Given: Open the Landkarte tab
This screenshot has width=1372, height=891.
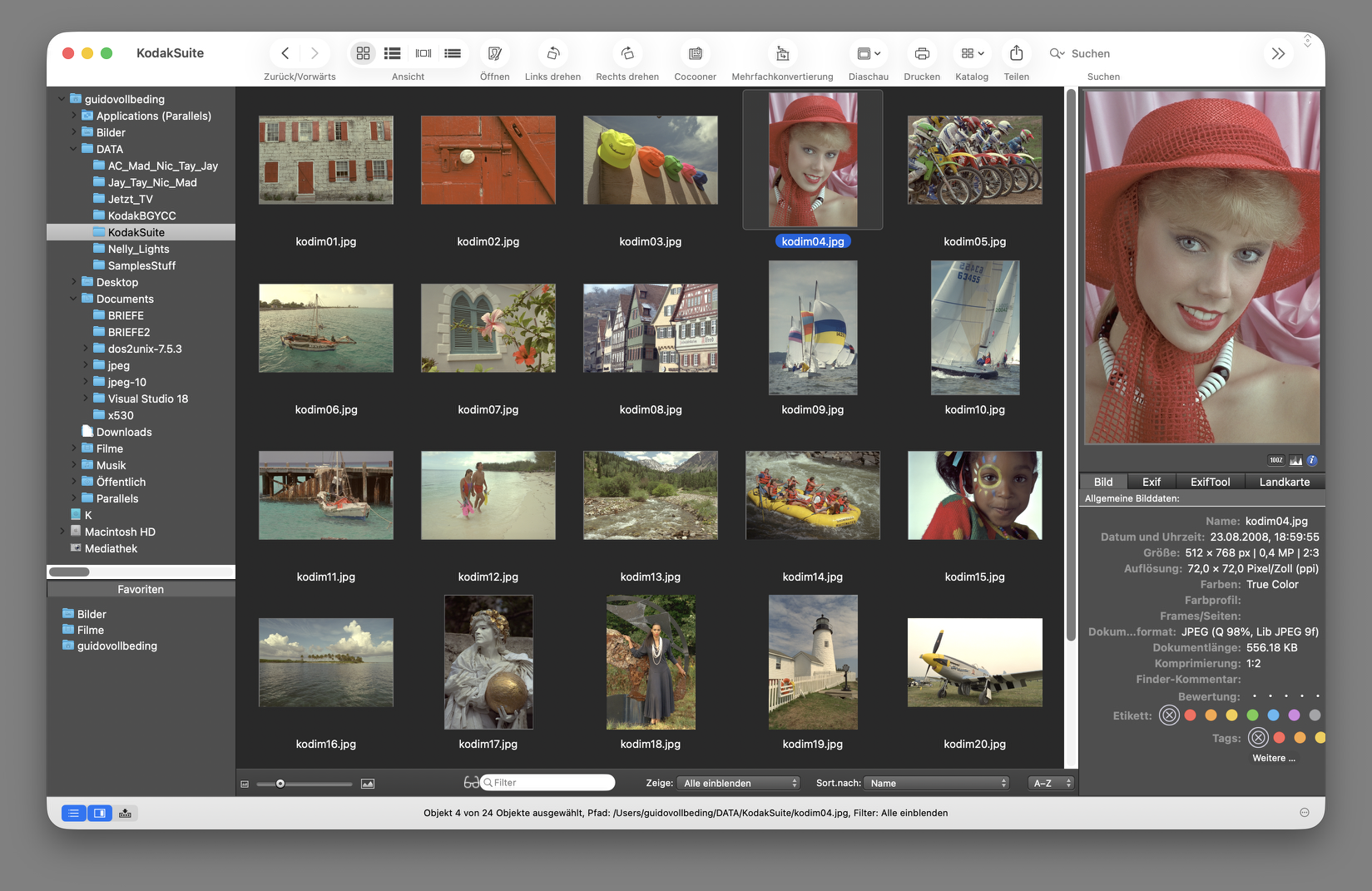Looking at the screenshot, I should [1284, 482].
